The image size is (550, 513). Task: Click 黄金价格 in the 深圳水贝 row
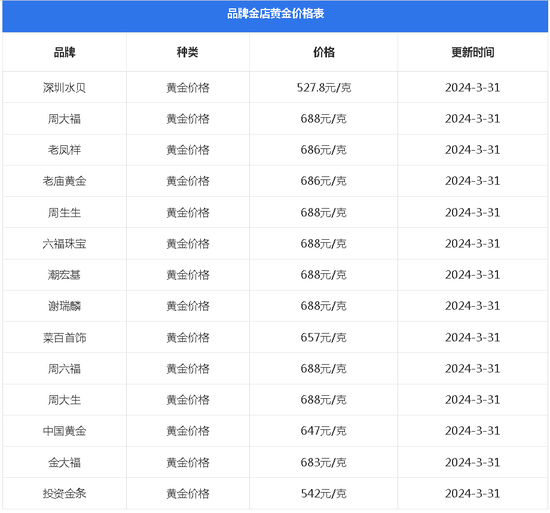point(188,88)
